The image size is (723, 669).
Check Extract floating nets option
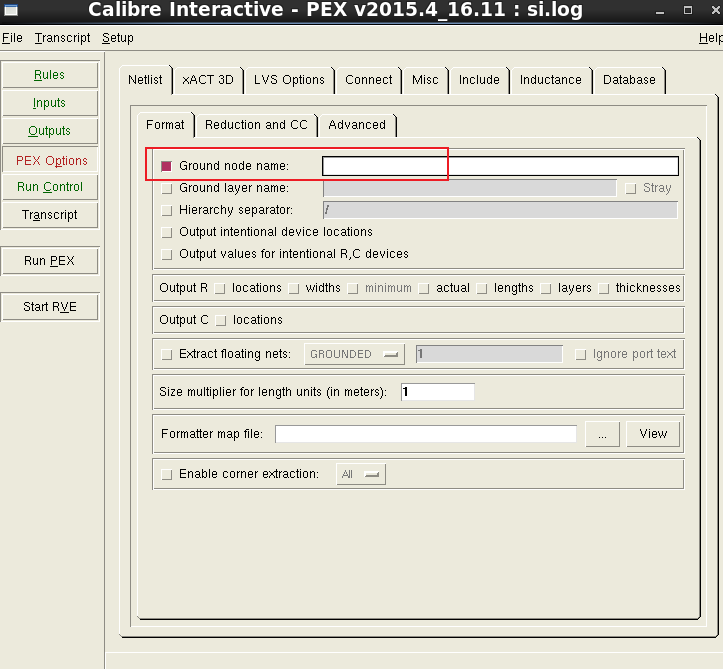pos(166,354)
